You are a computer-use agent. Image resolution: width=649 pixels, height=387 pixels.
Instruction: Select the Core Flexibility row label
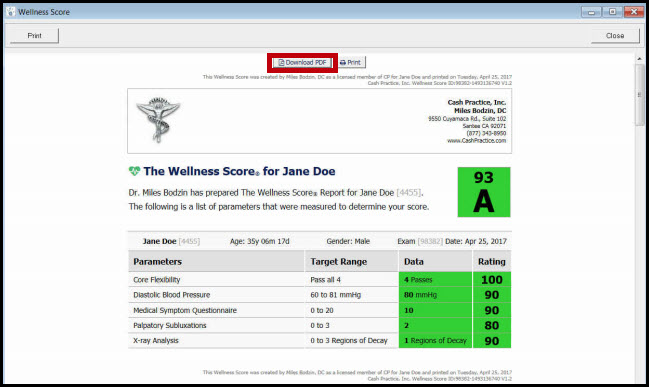pyautogui.click(x=156, y=280)
